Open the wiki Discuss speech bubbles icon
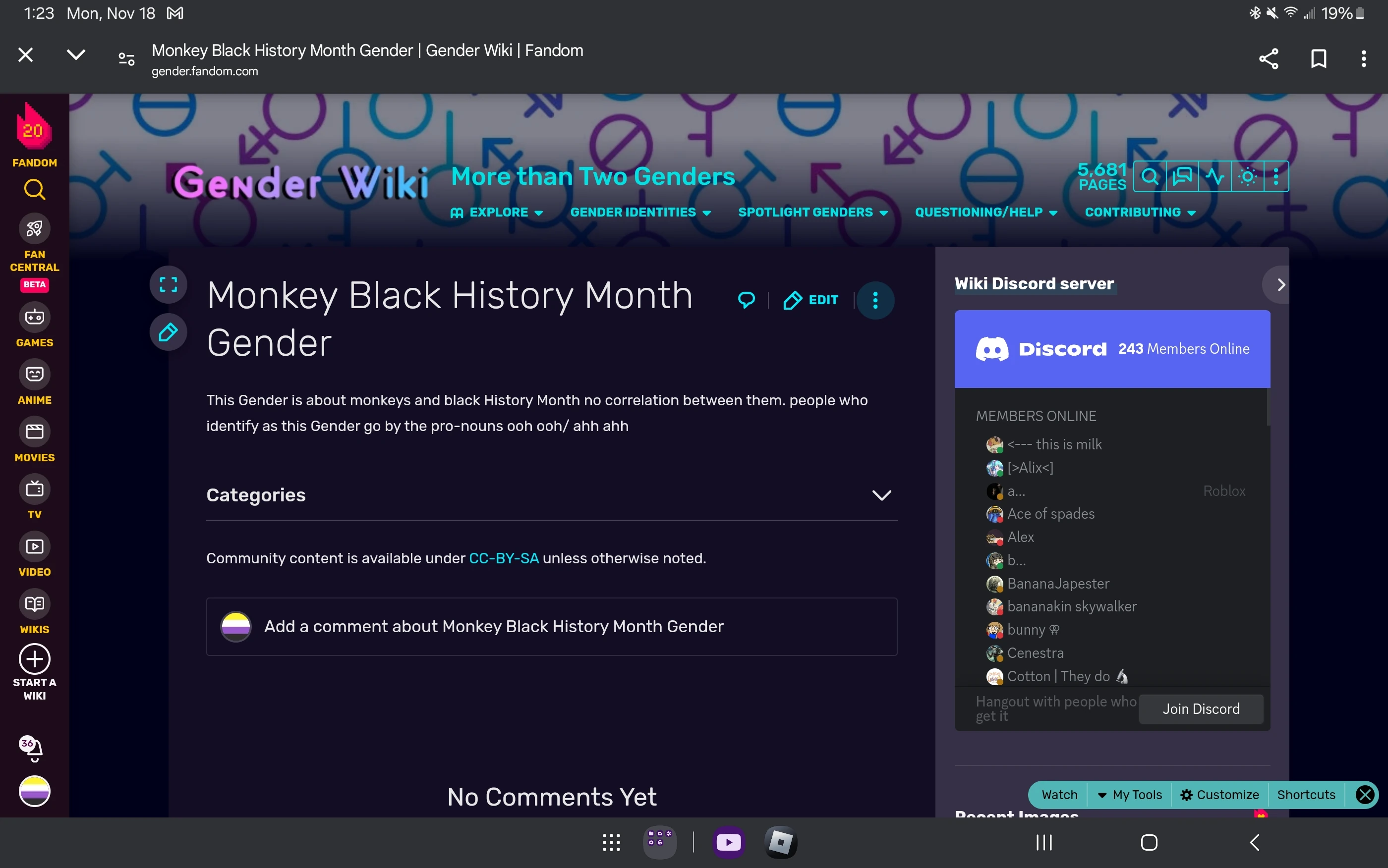This screenshot has width=1388, height=868. (x=1182, y=176)
